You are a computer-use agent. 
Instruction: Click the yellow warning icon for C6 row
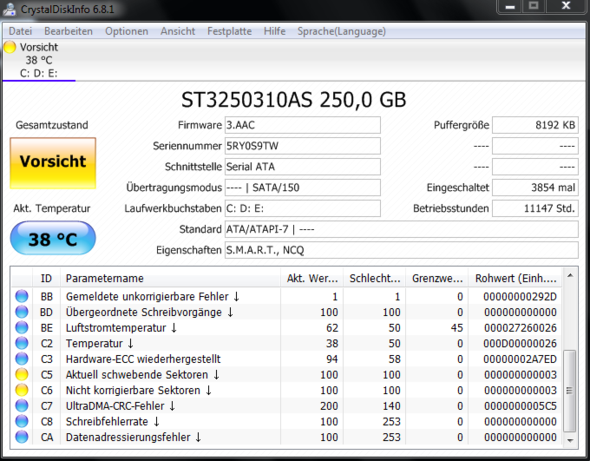pyautogui.click(x=22, y=390)
